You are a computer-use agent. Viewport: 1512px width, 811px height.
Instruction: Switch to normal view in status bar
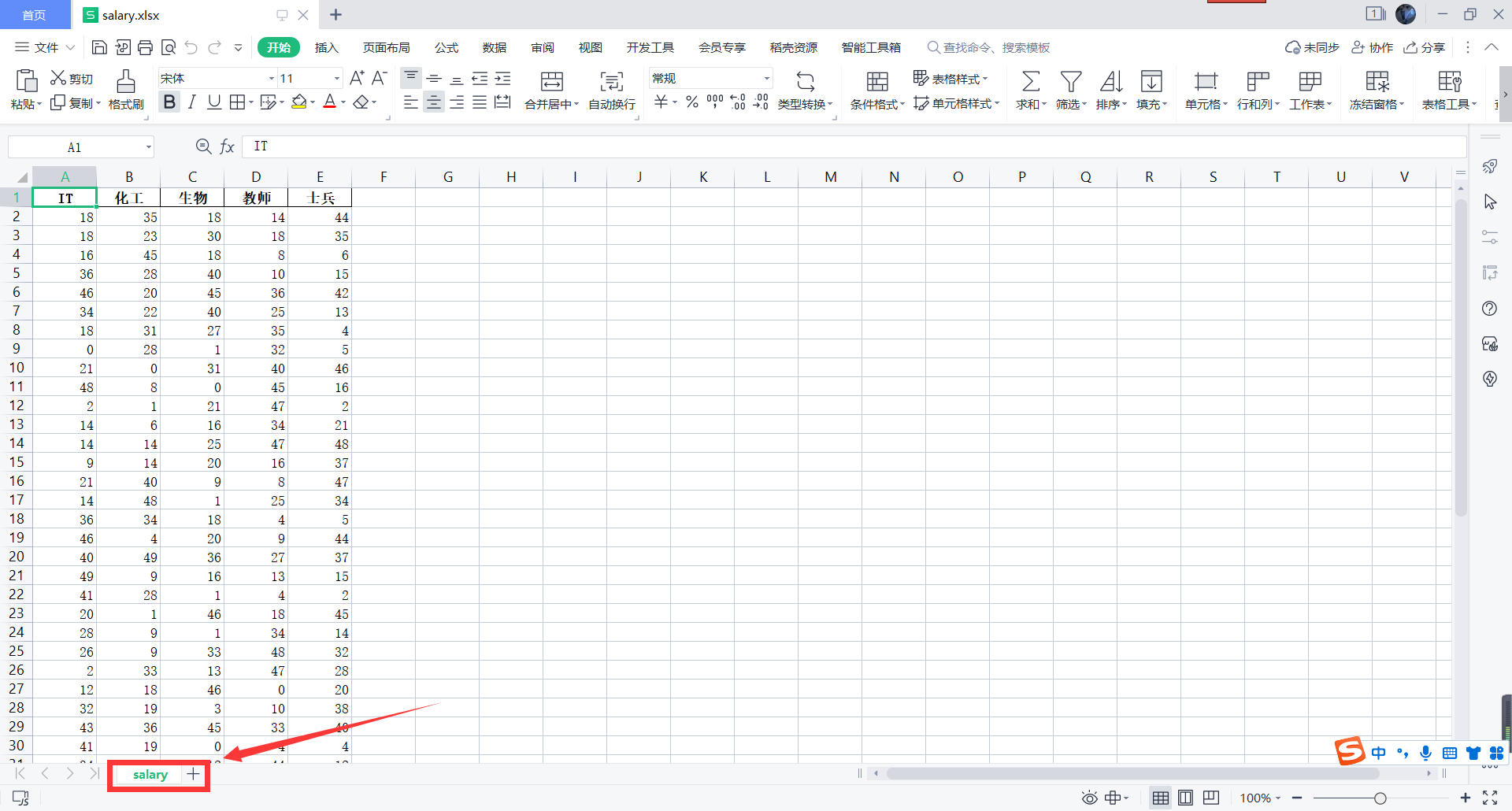coord(1161,798)
